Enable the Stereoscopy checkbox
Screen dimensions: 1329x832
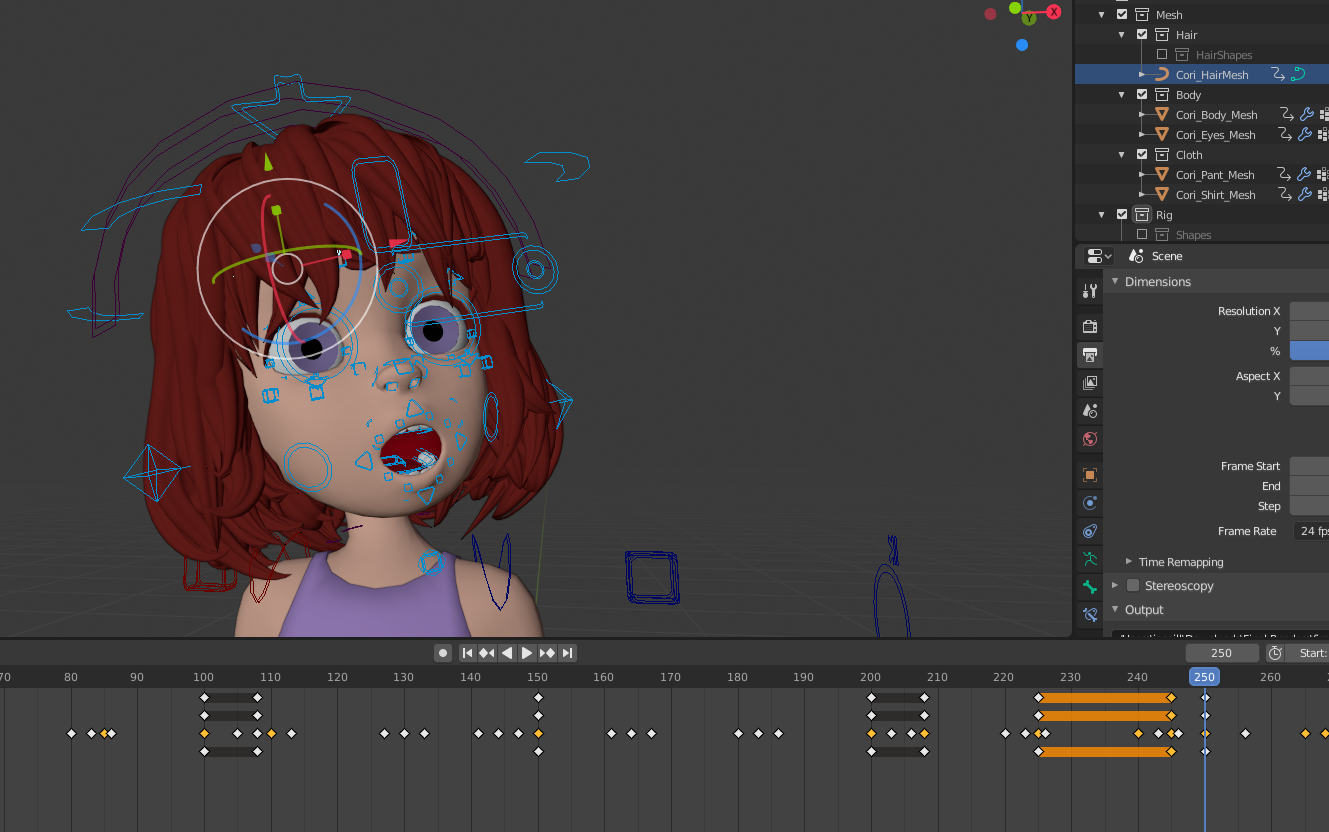(x=1133, y=585)
